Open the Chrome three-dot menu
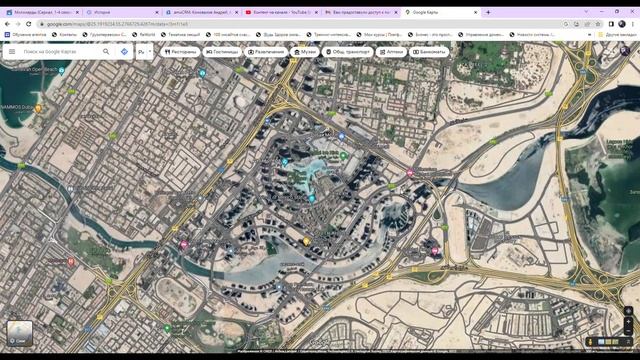This screenshot has height=360, width=640. point(633,24)
